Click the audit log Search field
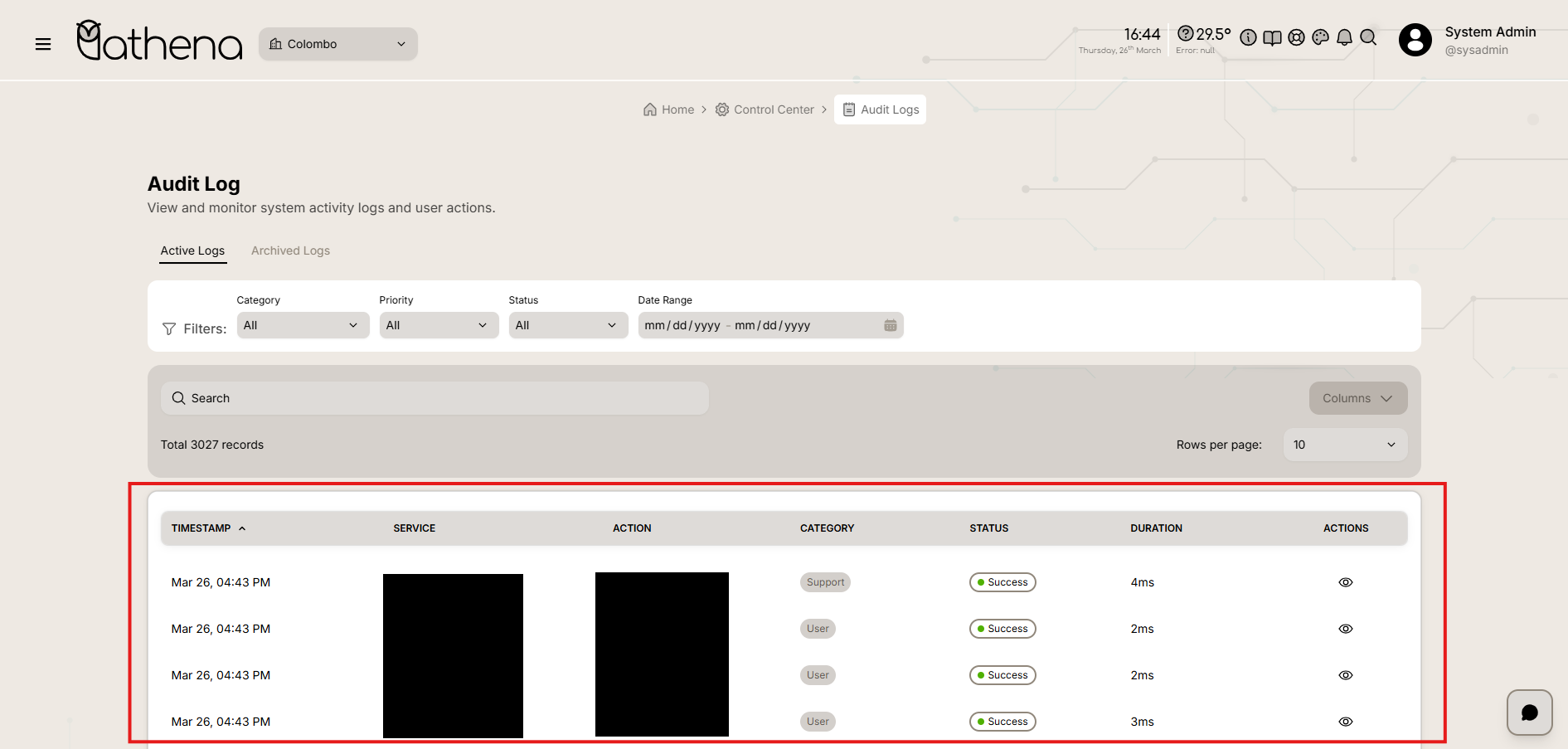 (x=434, y=398)
